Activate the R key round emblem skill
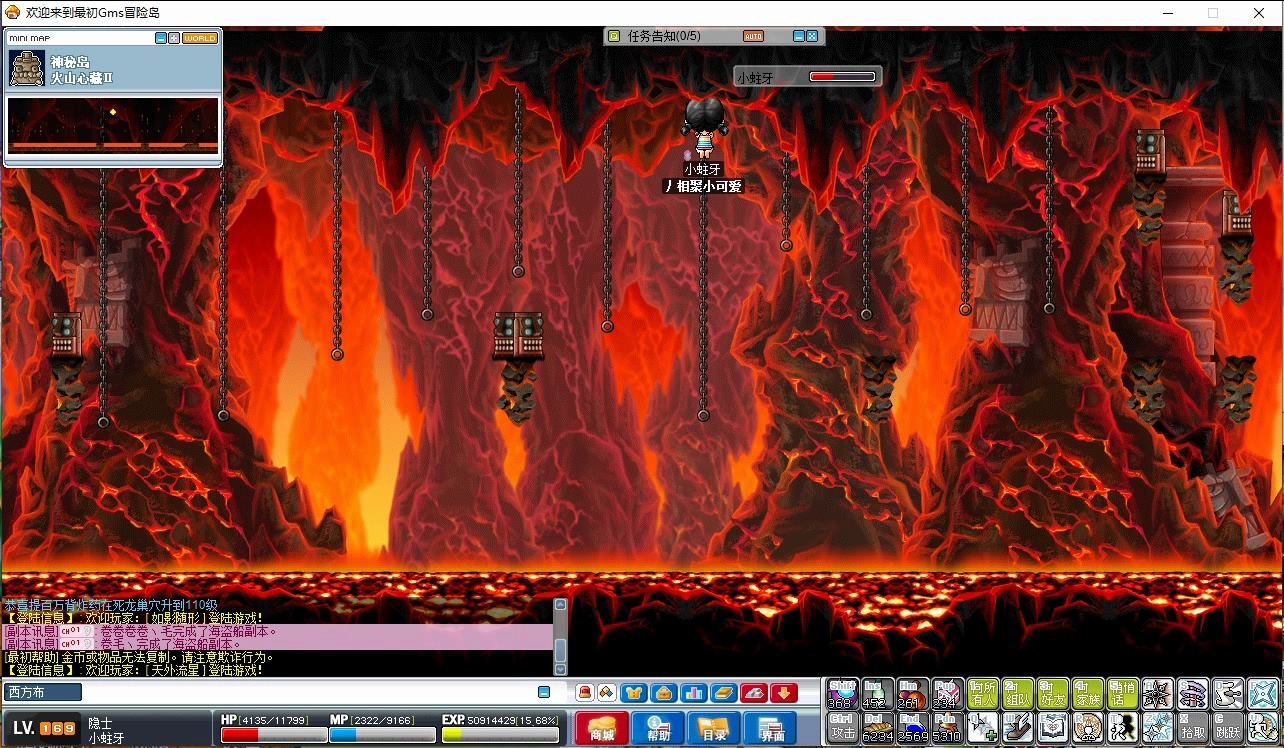Screen dimensions: 1284x748 coord(1088,727)
